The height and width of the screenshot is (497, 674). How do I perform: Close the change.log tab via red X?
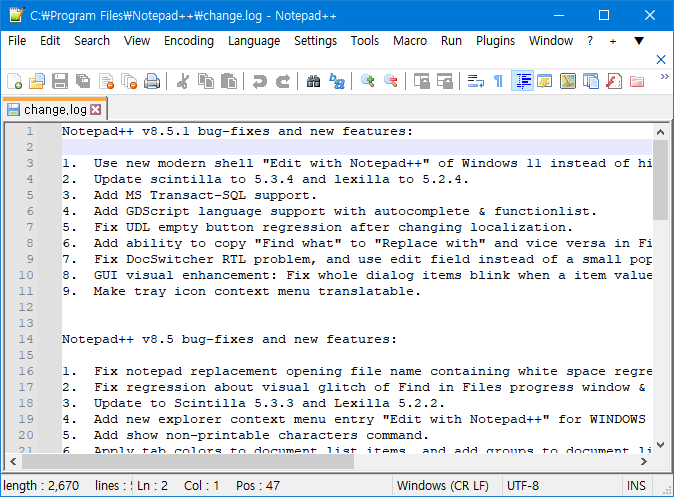pyautogui.click(x=96, y=110)
